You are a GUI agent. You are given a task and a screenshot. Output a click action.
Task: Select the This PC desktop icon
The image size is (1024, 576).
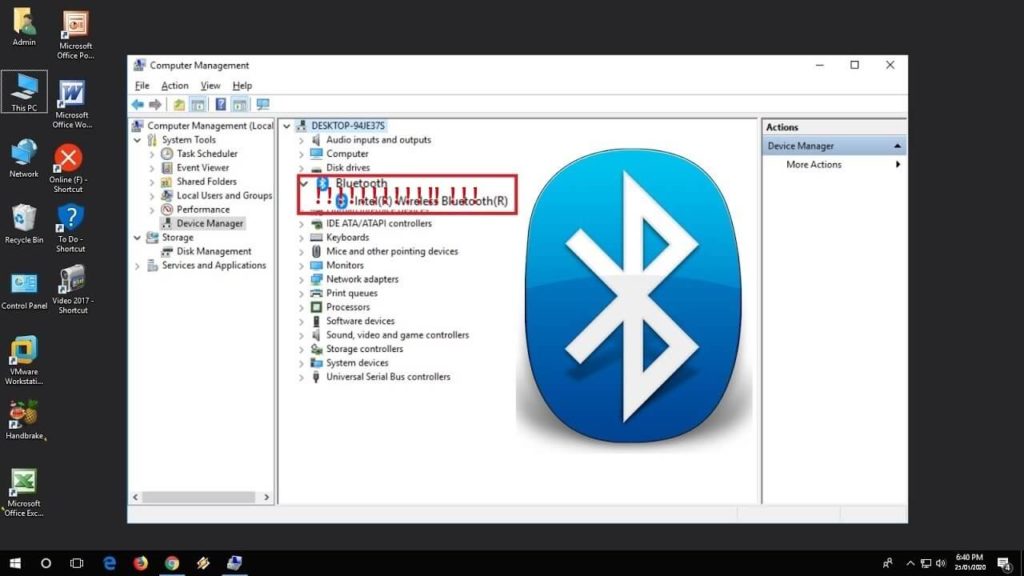pos(24,91)
